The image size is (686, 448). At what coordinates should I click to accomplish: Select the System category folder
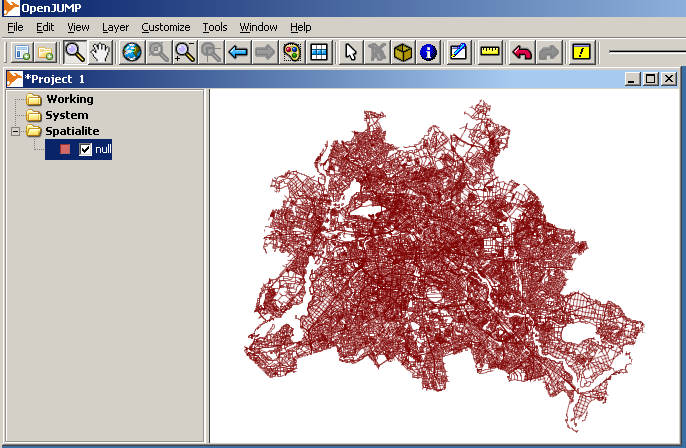(x=66, y=115)
